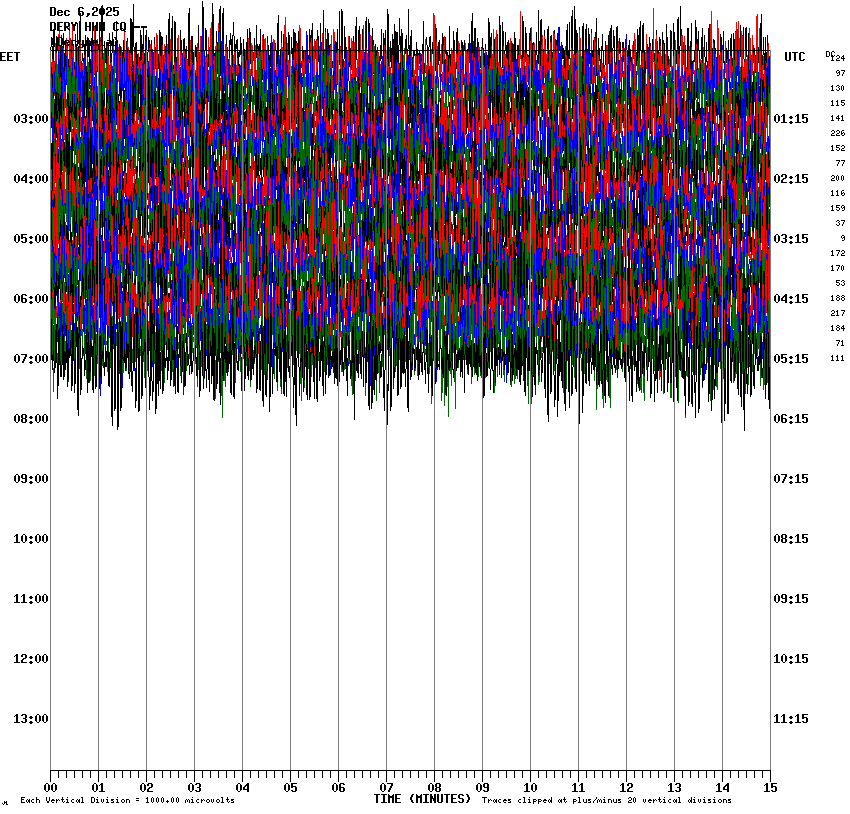Click the DC offset value 226
This screenshot has width=850, height=814.
point(837,133)
